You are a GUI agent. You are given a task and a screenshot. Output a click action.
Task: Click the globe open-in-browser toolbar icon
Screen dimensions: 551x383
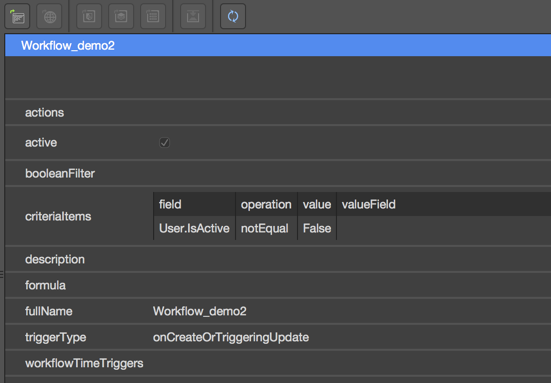point(49,16)
